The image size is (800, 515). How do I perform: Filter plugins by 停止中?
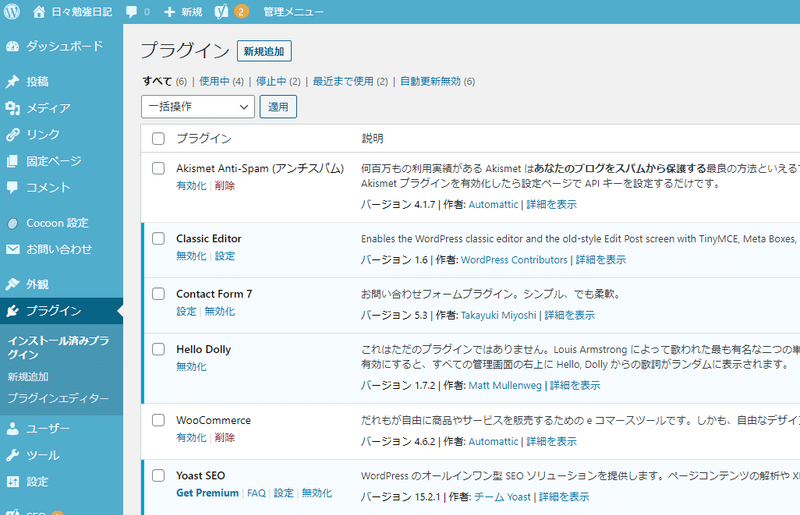click(271, 81)
